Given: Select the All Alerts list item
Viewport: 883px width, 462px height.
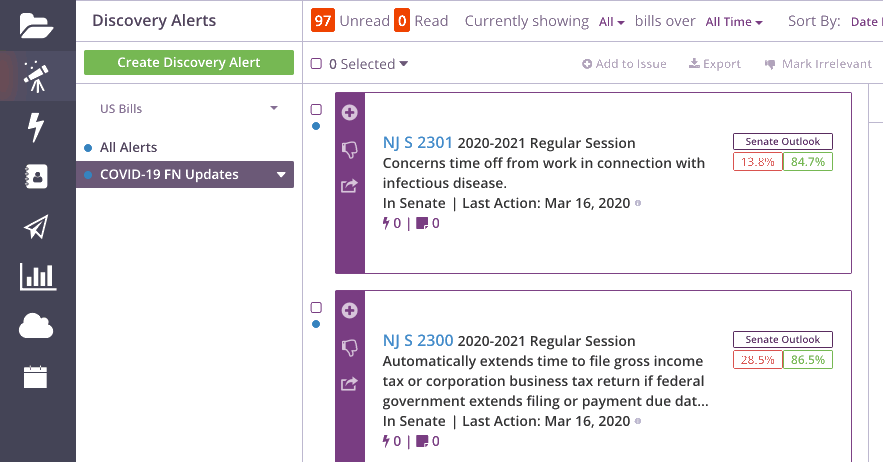Looking at the screenshot, I should (128, 148).
